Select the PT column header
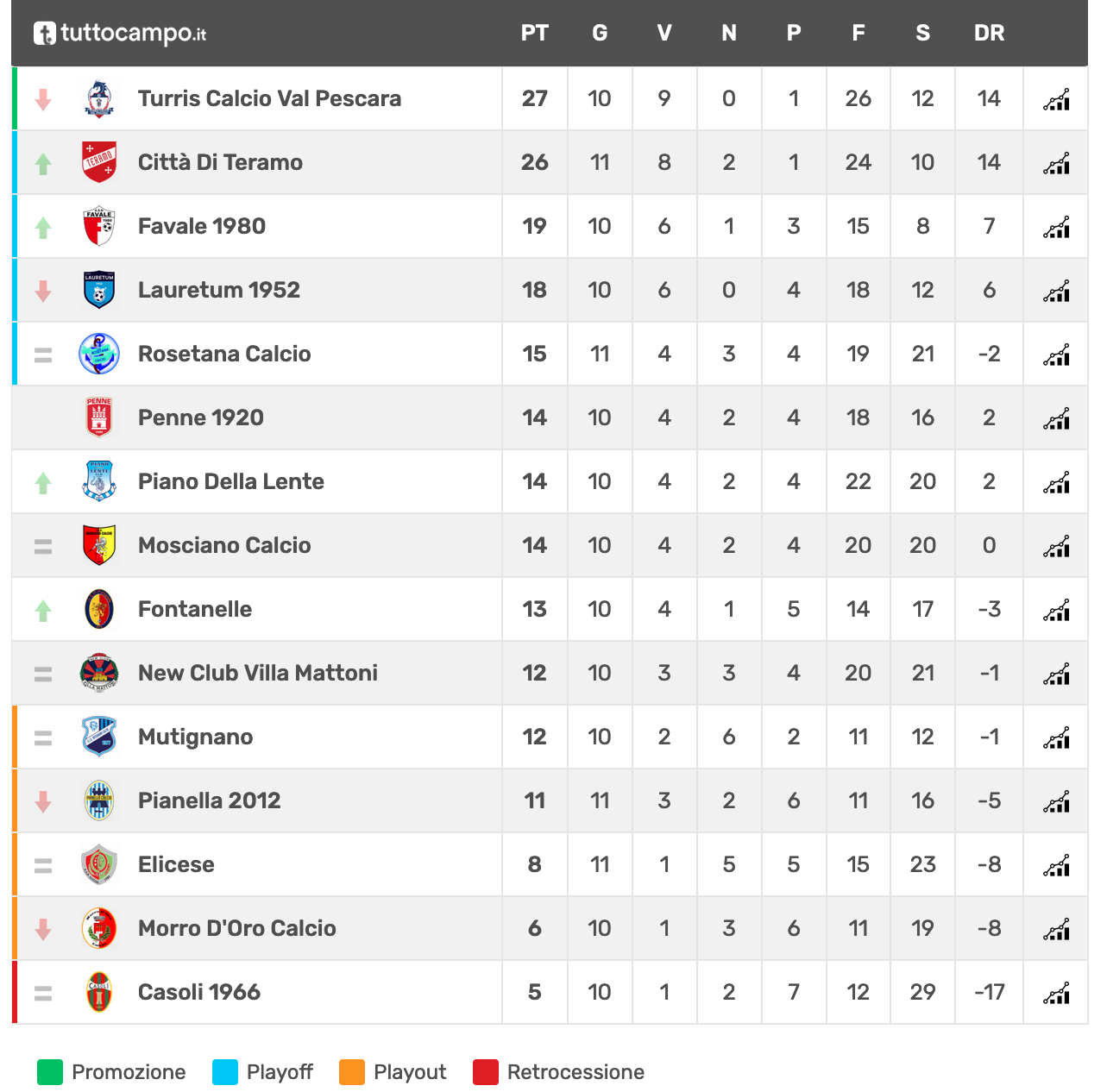 click(535, 33)
